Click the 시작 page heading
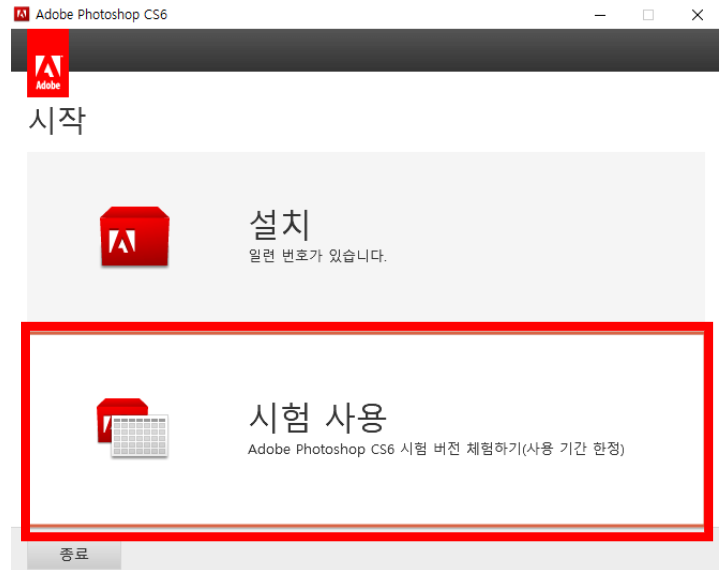 pyautogui.click(x=57, y=121)
